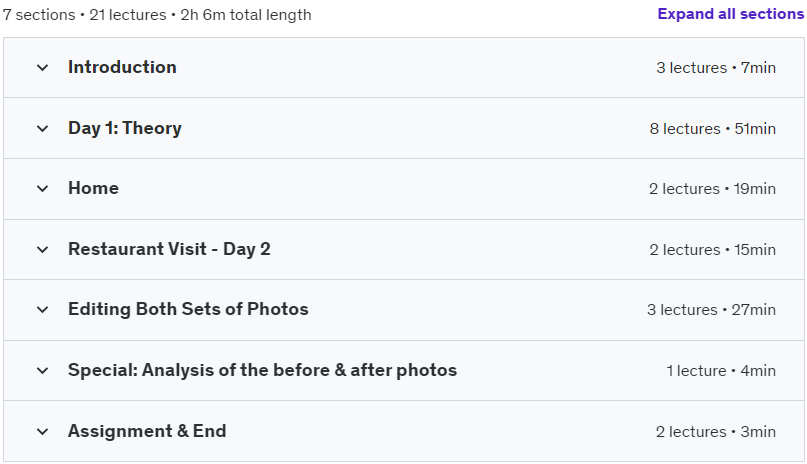Expand all sections using the link

pyautogui.click(x=731, y=14)
